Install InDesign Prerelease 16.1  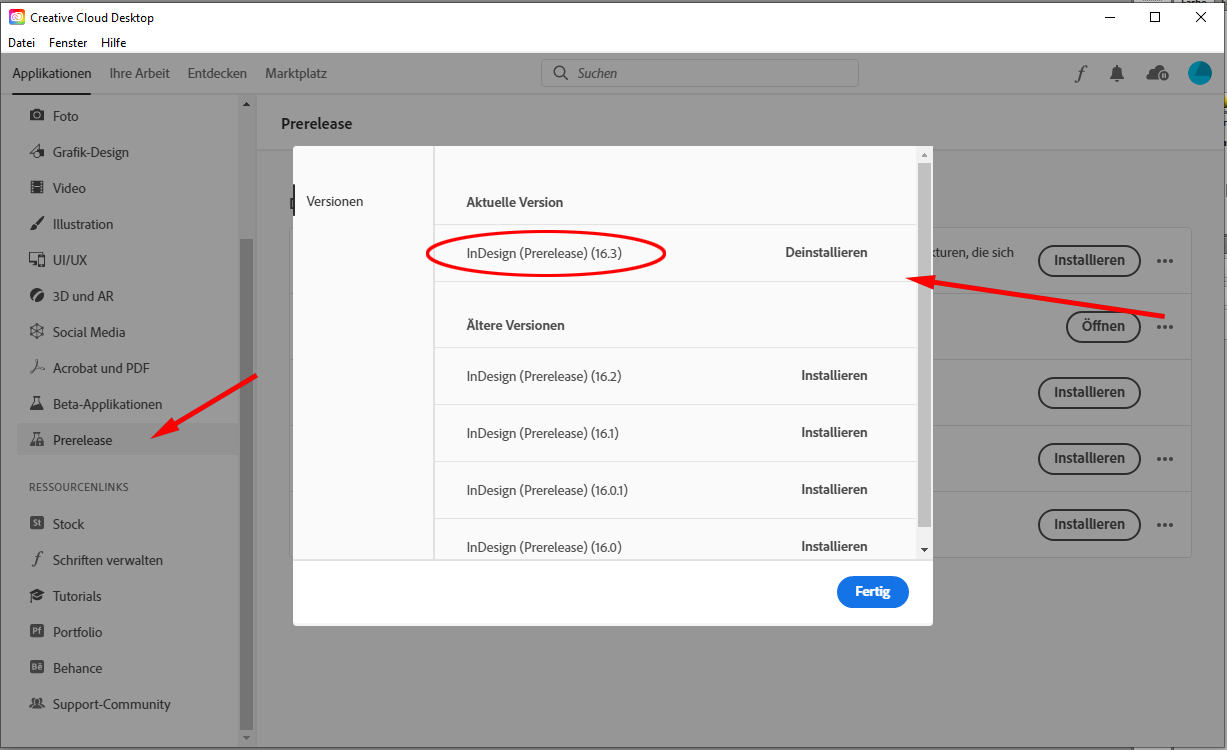834,432
